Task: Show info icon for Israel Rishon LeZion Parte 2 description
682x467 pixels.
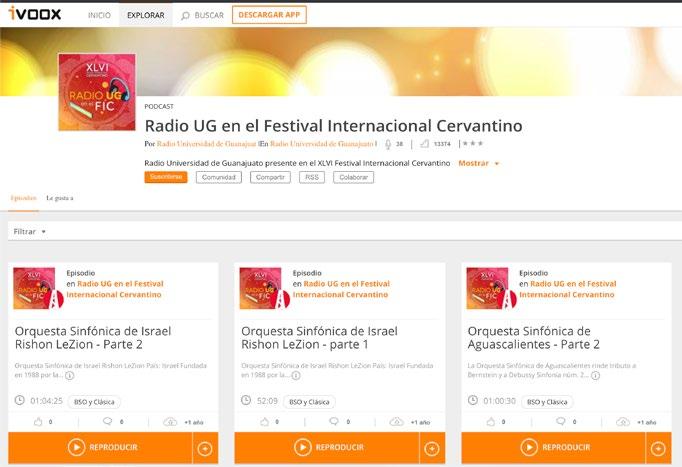Action: (x=70, y=375)
